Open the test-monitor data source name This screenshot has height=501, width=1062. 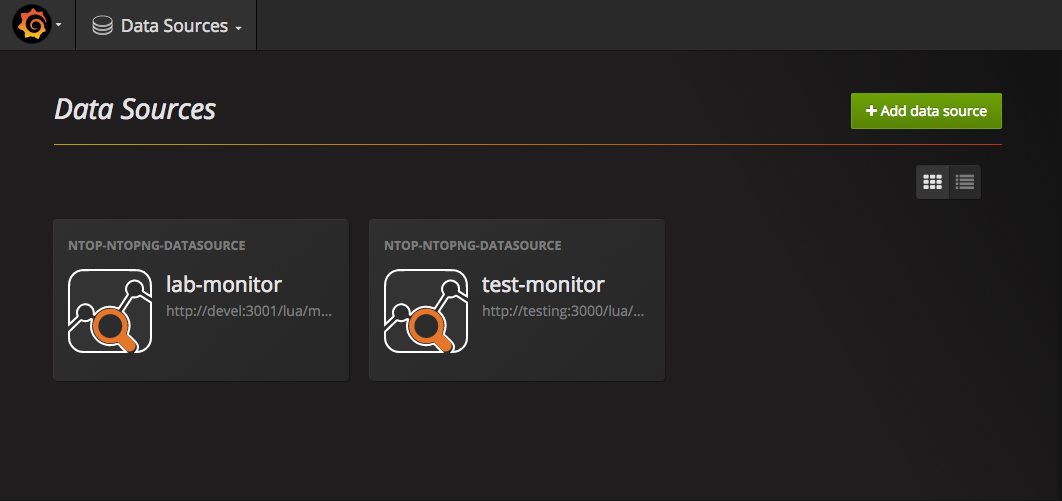tap(543, 284)
